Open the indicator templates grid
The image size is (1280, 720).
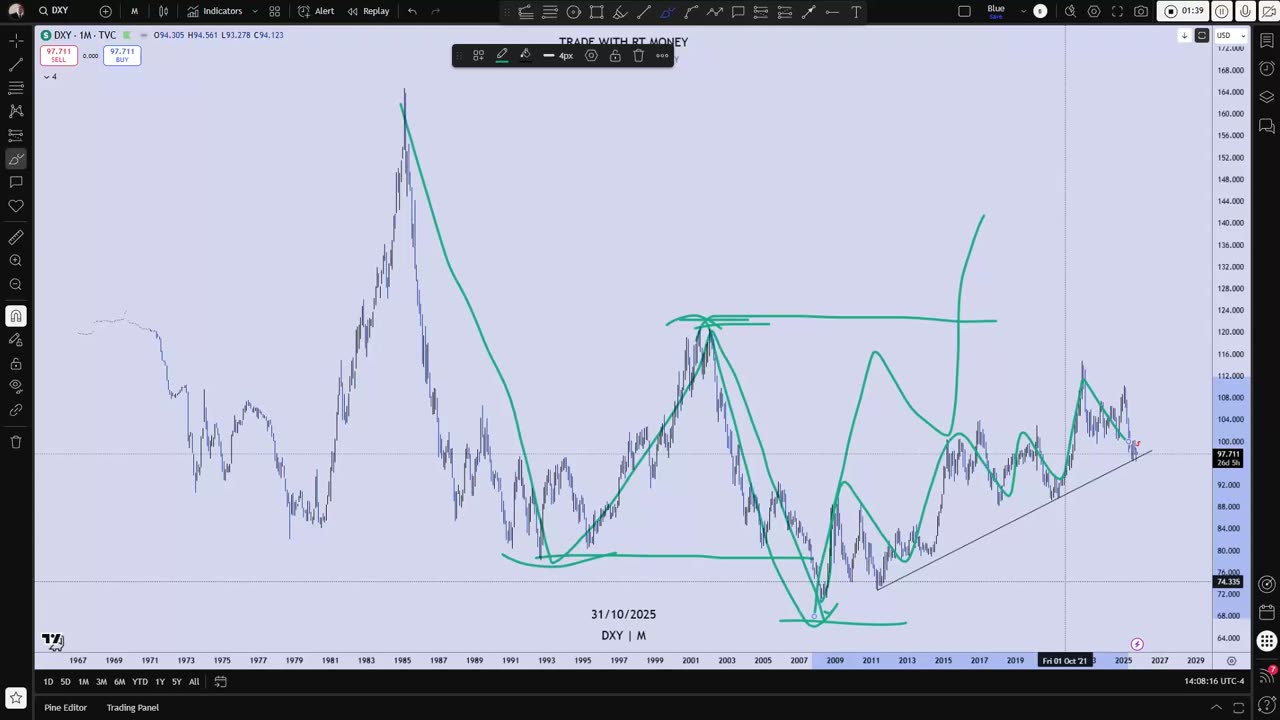[275, 11]
